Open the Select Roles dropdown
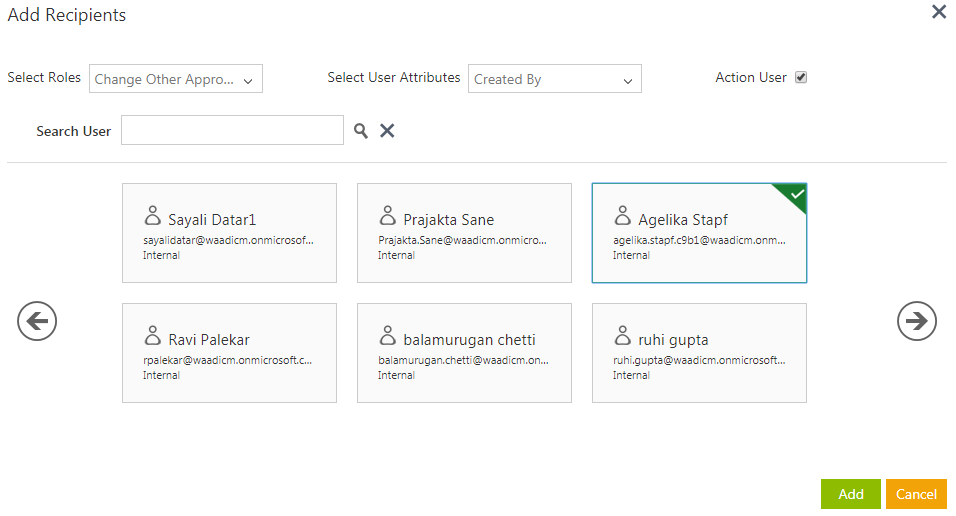The width and height of the screenshot is (956, 516). pyautogui.click(x=176, y=80)
